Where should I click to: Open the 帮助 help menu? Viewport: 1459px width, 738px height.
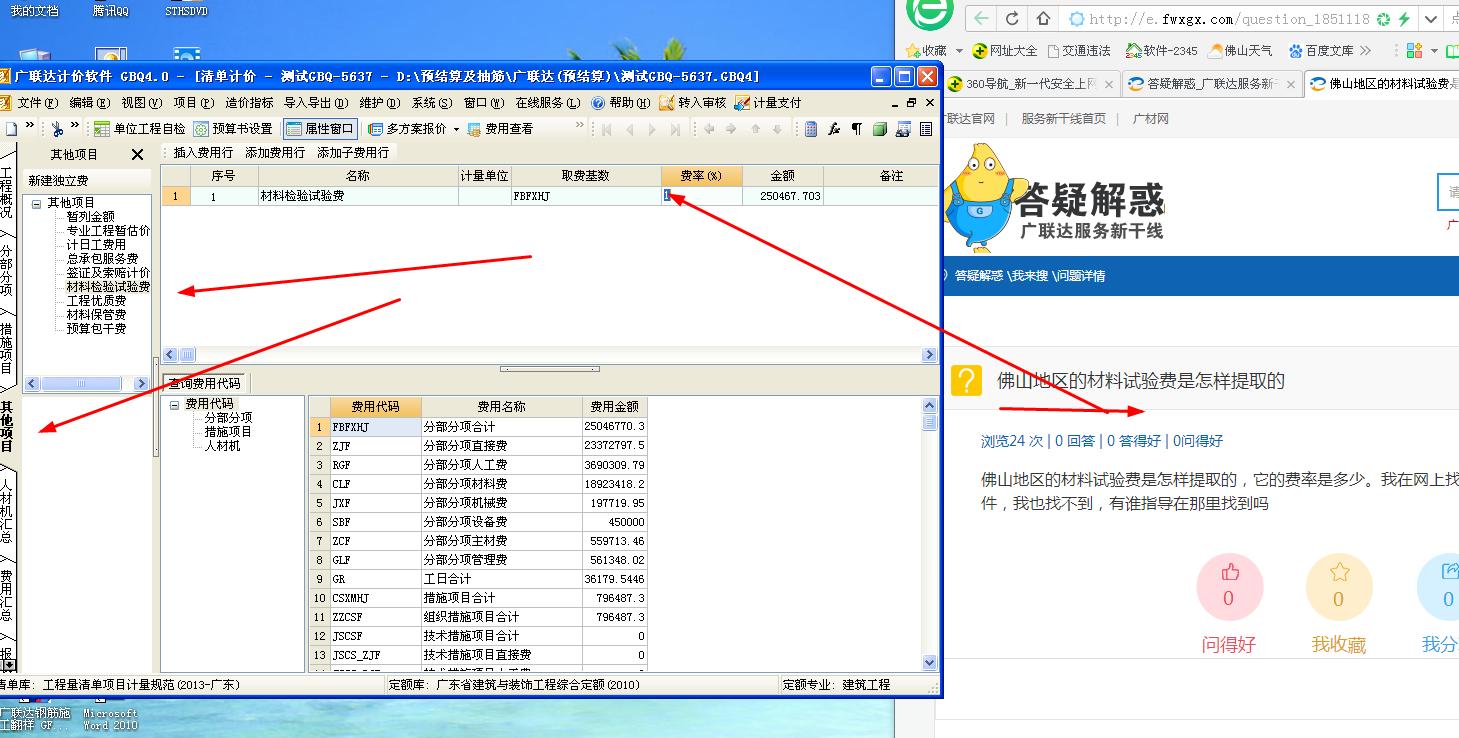620,102
